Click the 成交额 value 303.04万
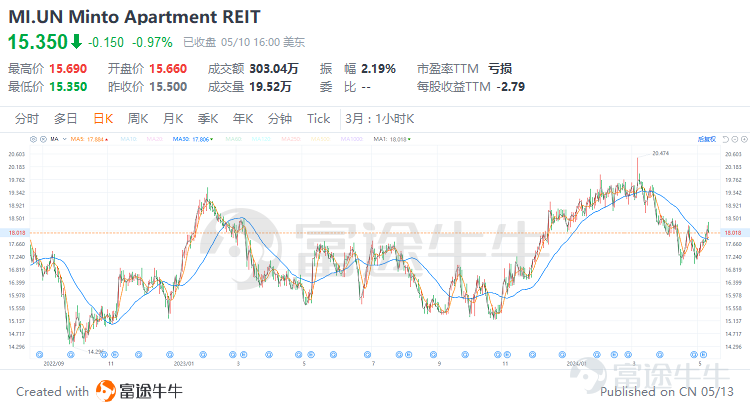This screenshot has width=750, height=412. (x=274, y=69)
